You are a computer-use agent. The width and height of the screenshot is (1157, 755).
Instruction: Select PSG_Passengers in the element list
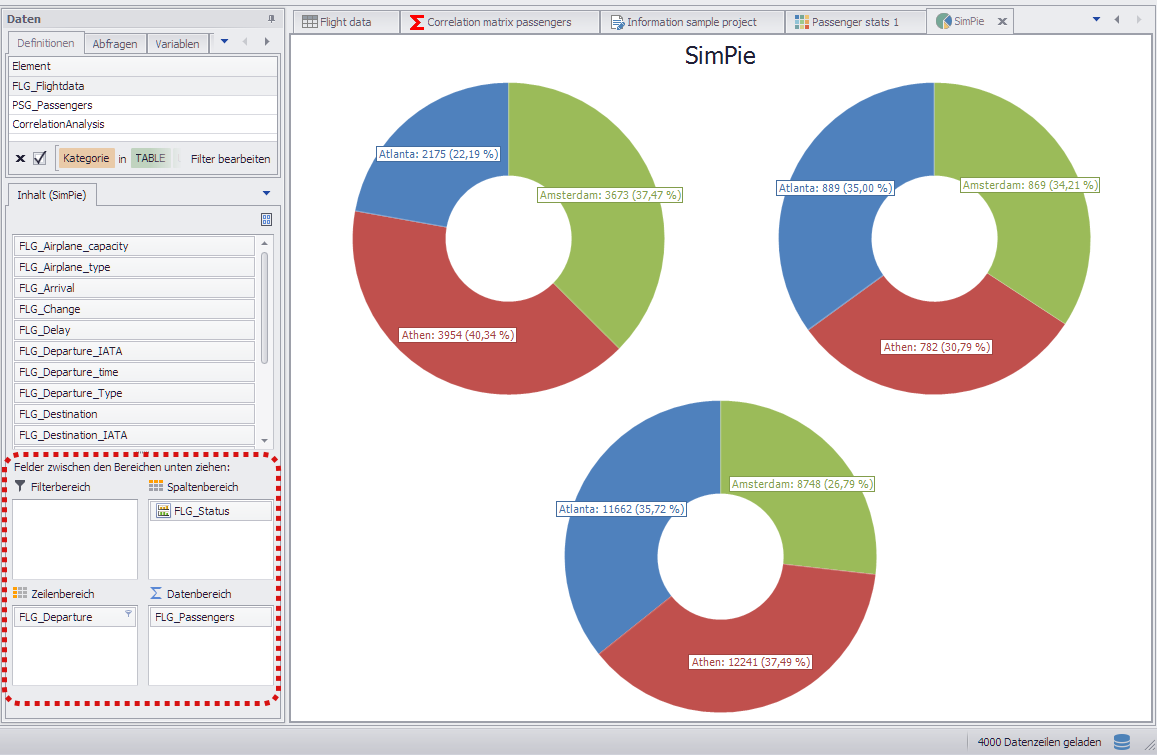tap(52, 105)
